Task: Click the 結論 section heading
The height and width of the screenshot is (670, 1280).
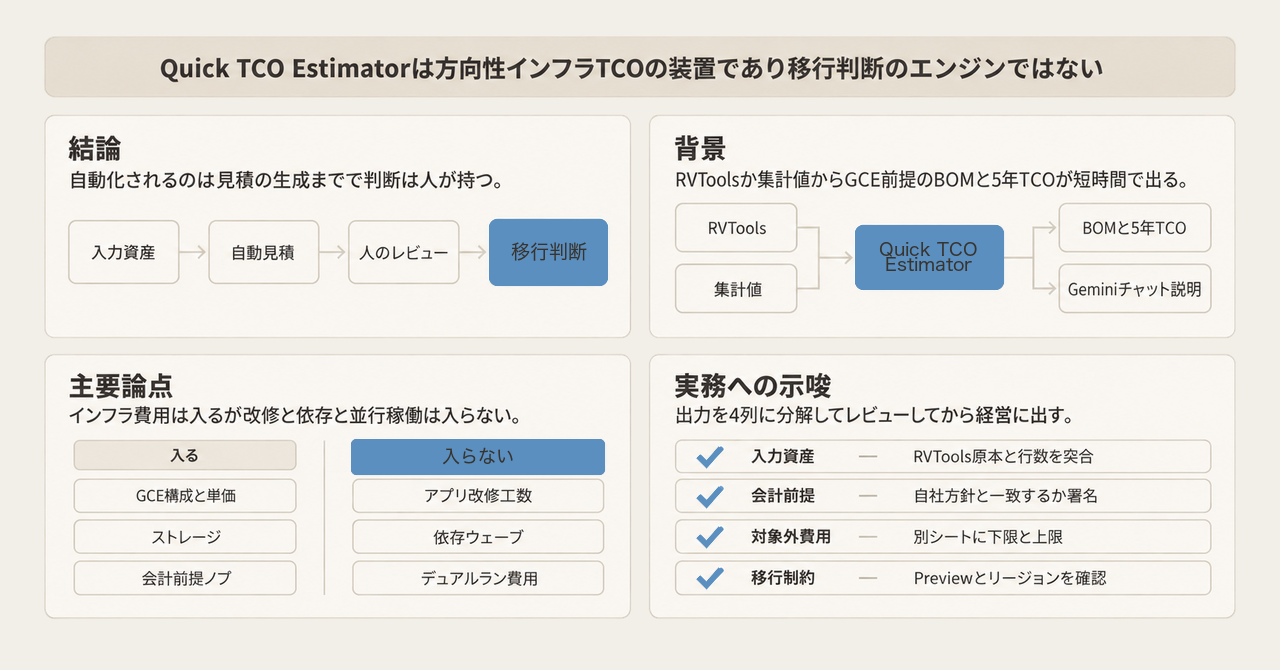Action: [95, 149]
